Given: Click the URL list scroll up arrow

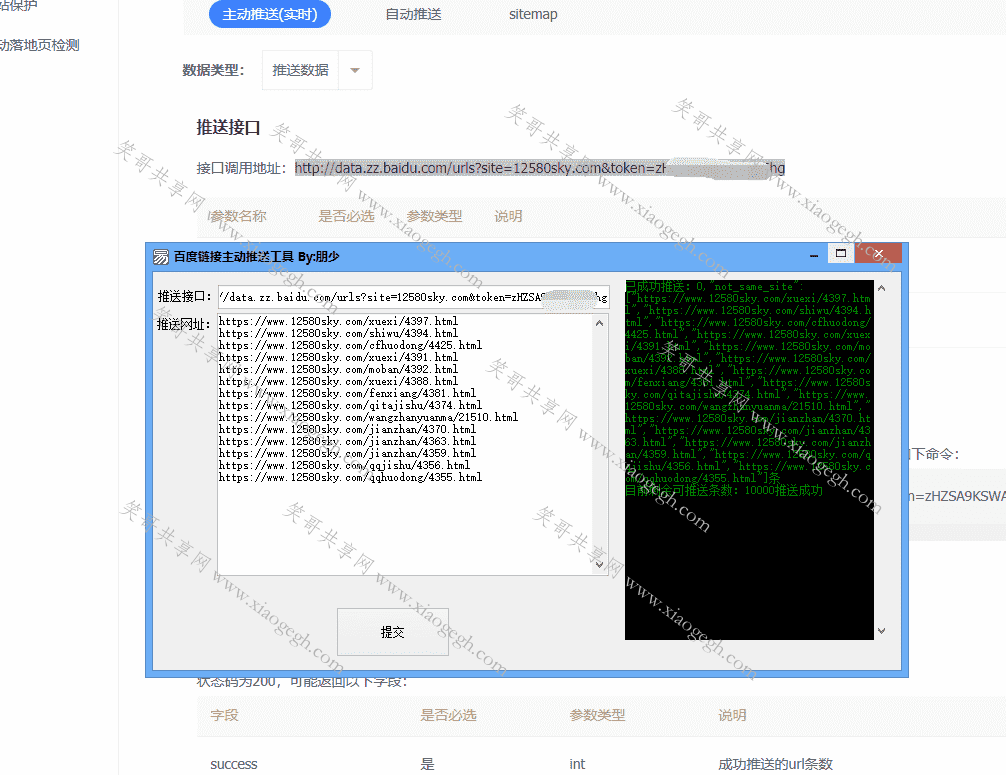Looking at the screenshot, I should point(599,323).
